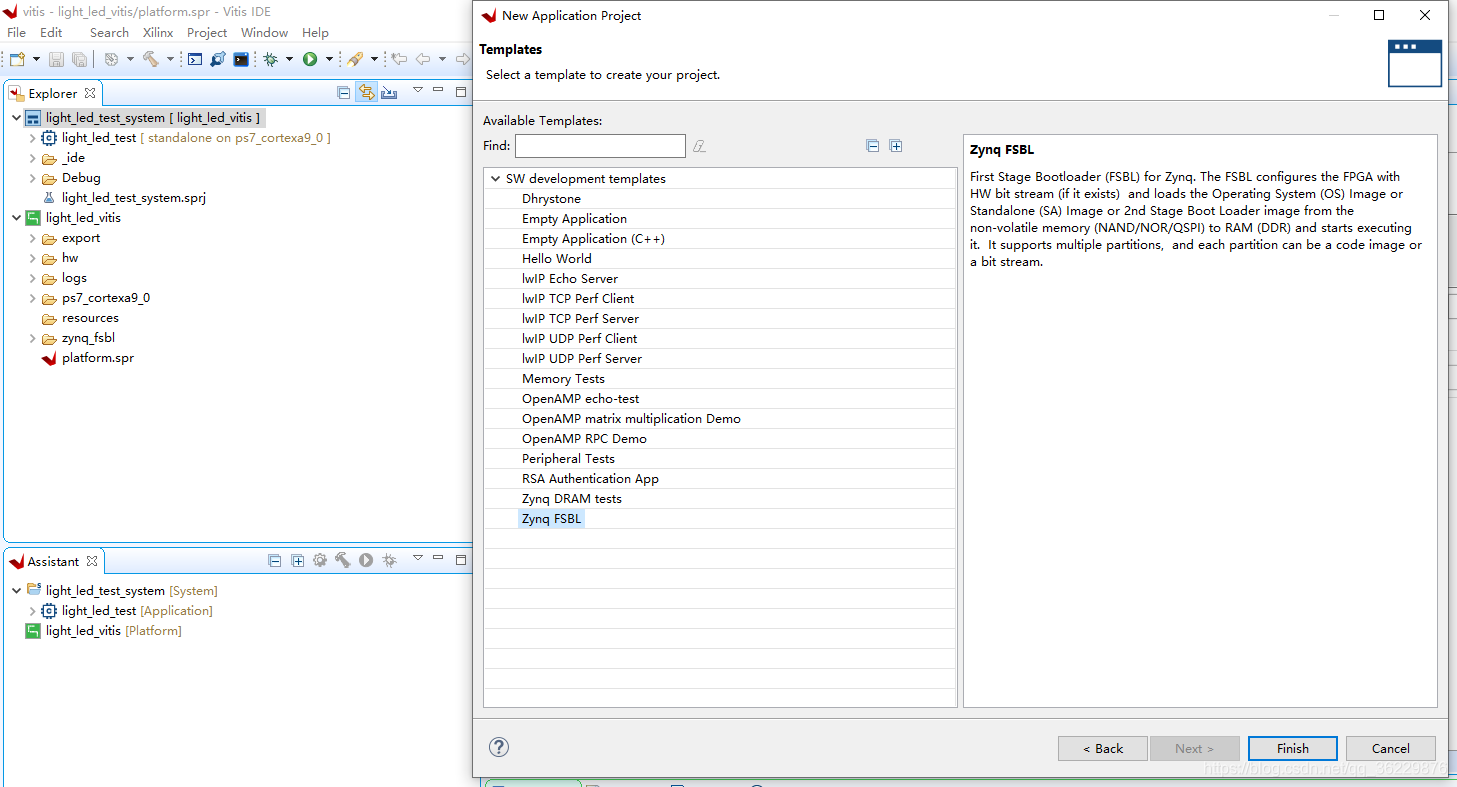Screen dimensions: 1457x787
Task: Expand the light_led_test application in Explorer
Action: pos(32,138)
